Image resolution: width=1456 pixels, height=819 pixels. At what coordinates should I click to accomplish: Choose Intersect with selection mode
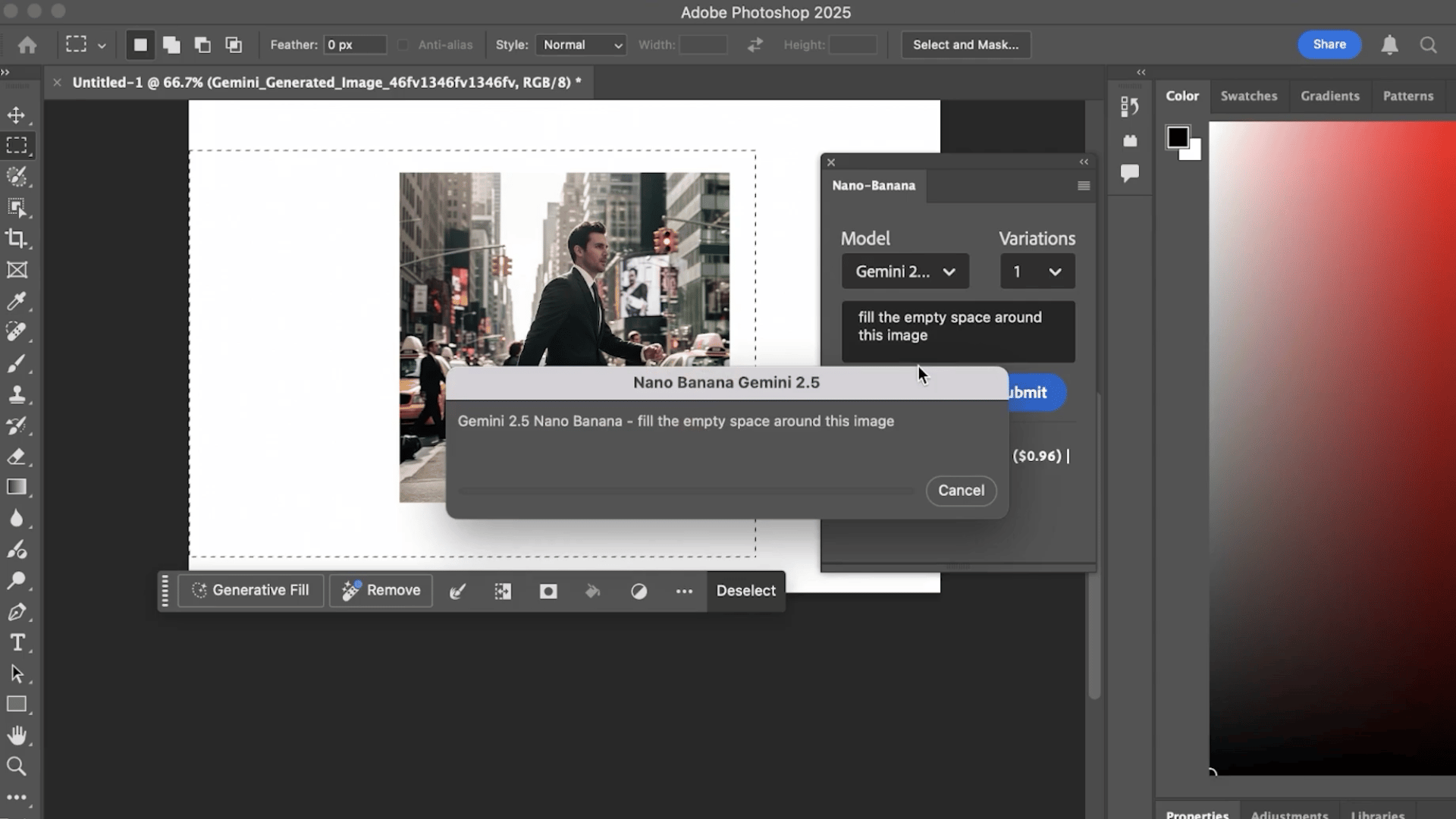(x=234, y=45)
